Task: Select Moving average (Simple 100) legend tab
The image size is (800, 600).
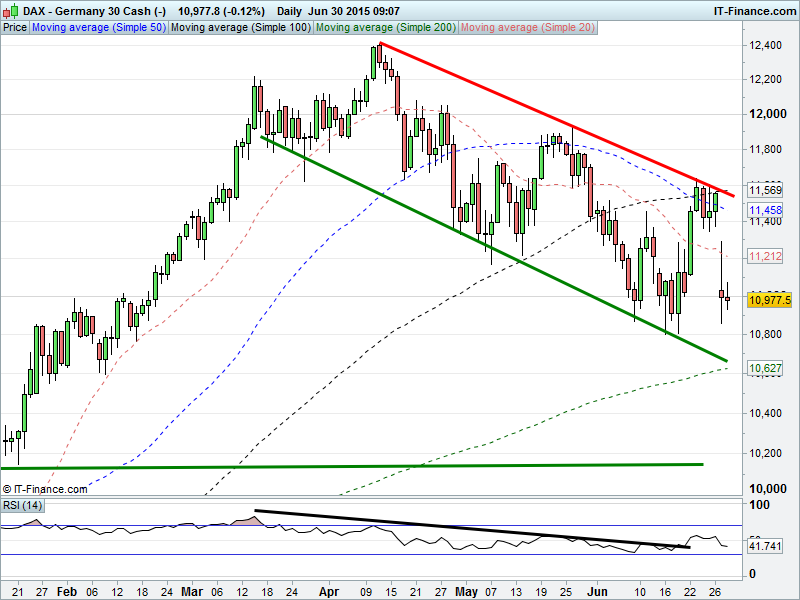Action: click(240, 28)
